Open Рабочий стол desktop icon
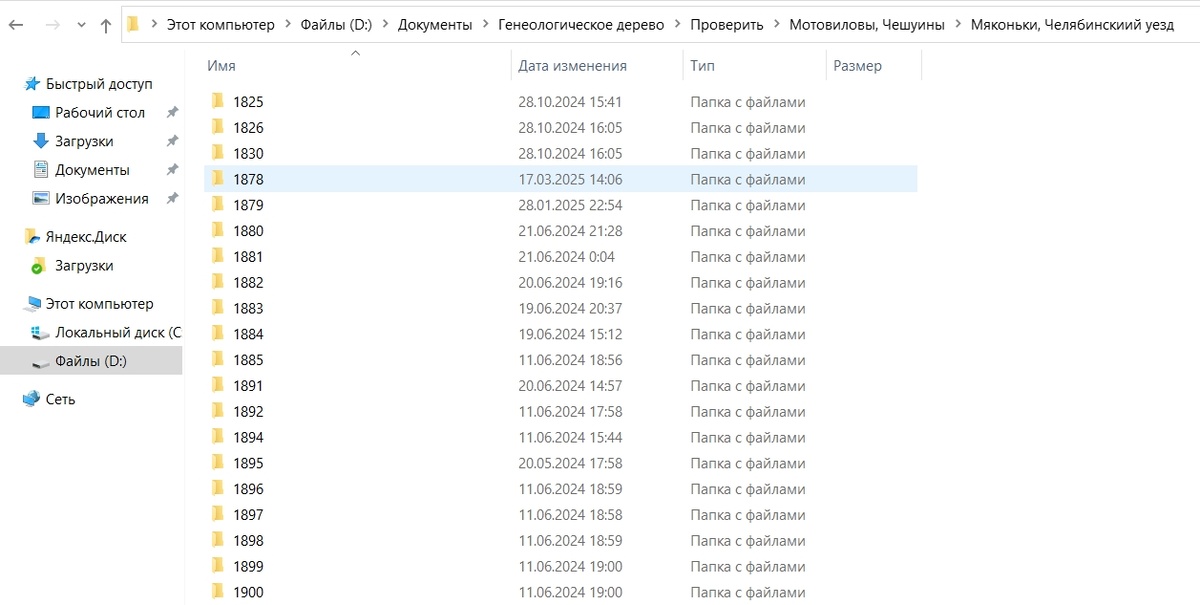 [41, 113]
